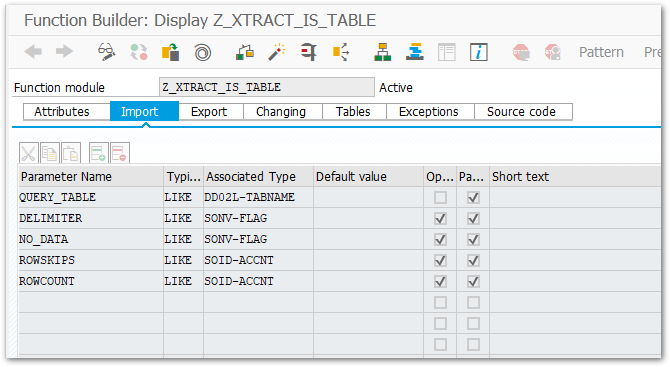Open the Attributes tab
Screen dimensions: 670x367
pyautogui.click(x=67, y=112)
